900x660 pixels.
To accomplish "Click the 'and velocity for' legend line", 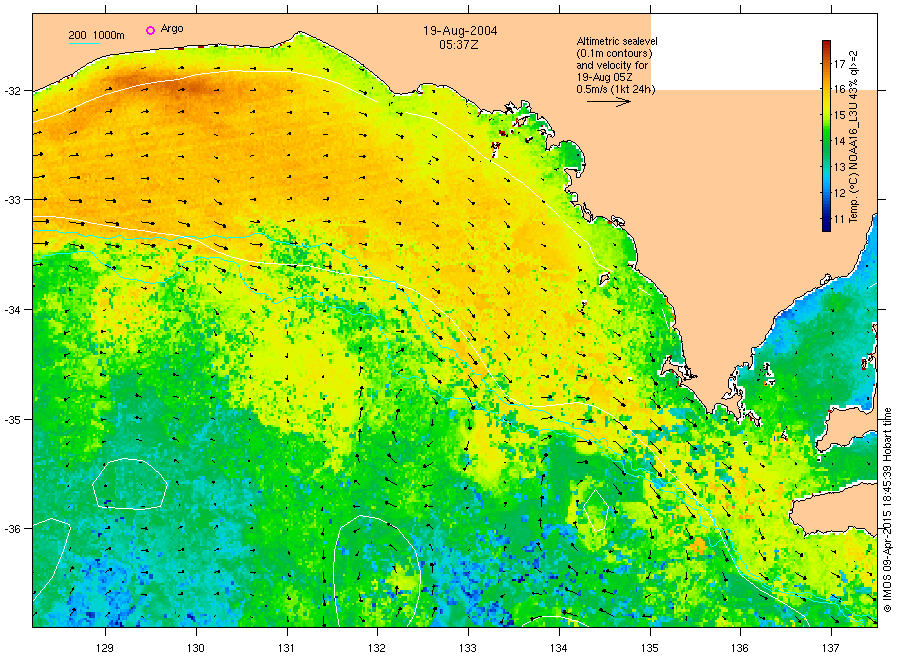I will (x=612, y=65).
